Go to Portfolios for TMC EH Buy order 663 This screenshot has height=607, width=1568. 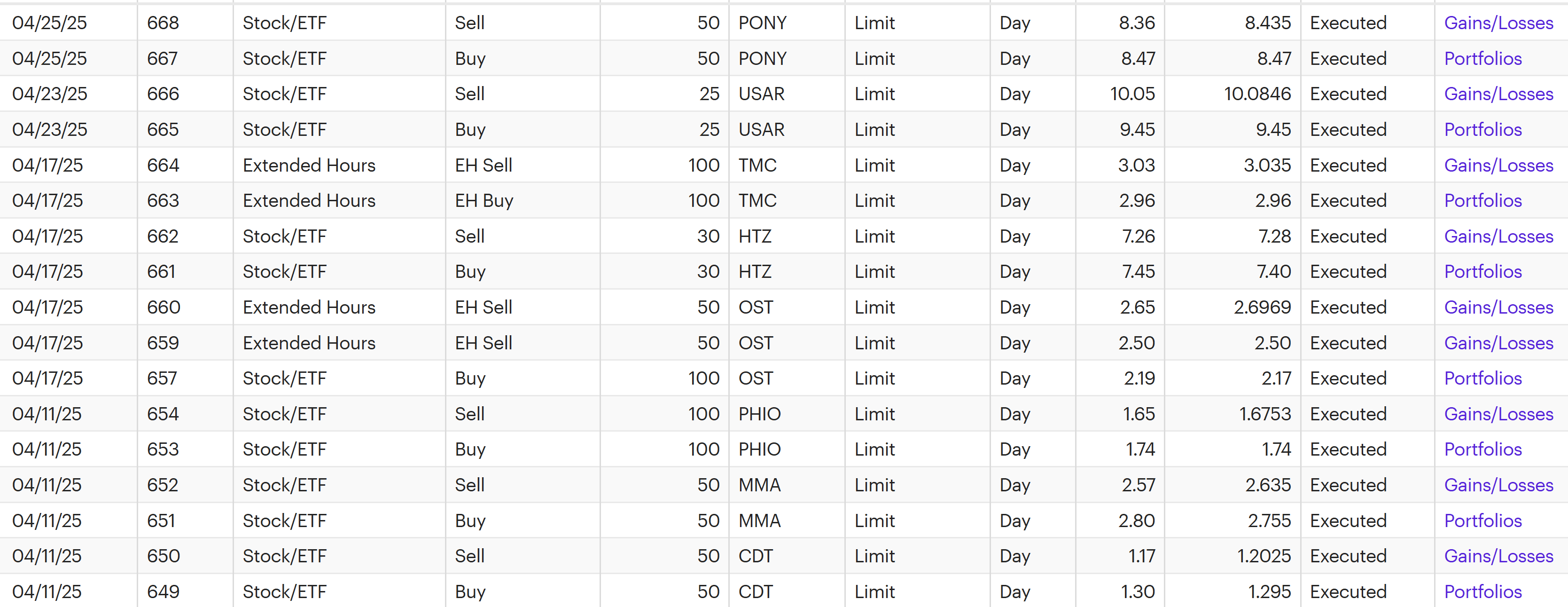point(1482,200)
